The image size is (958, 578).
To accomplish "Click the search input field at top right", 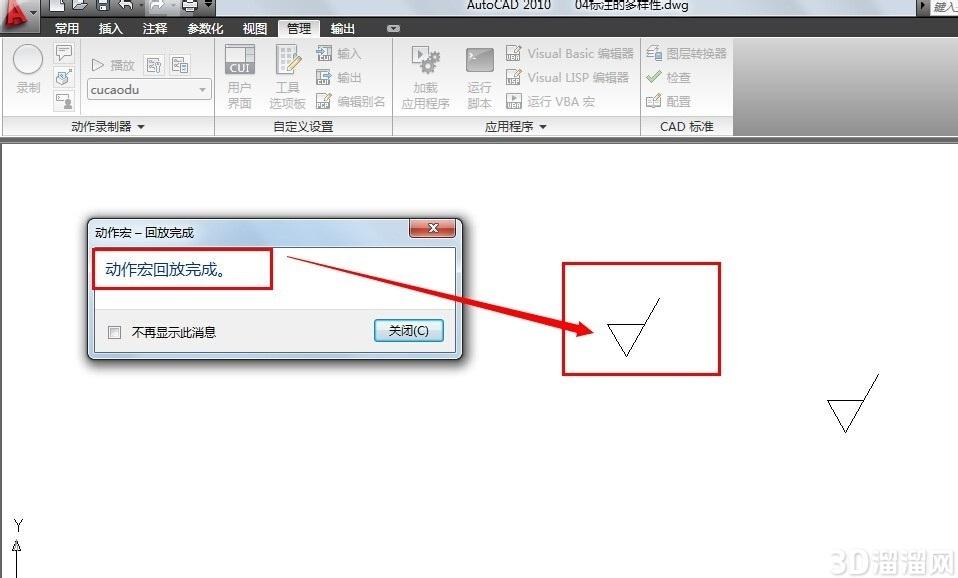I will pyautogui.click(x=944, y=7).
